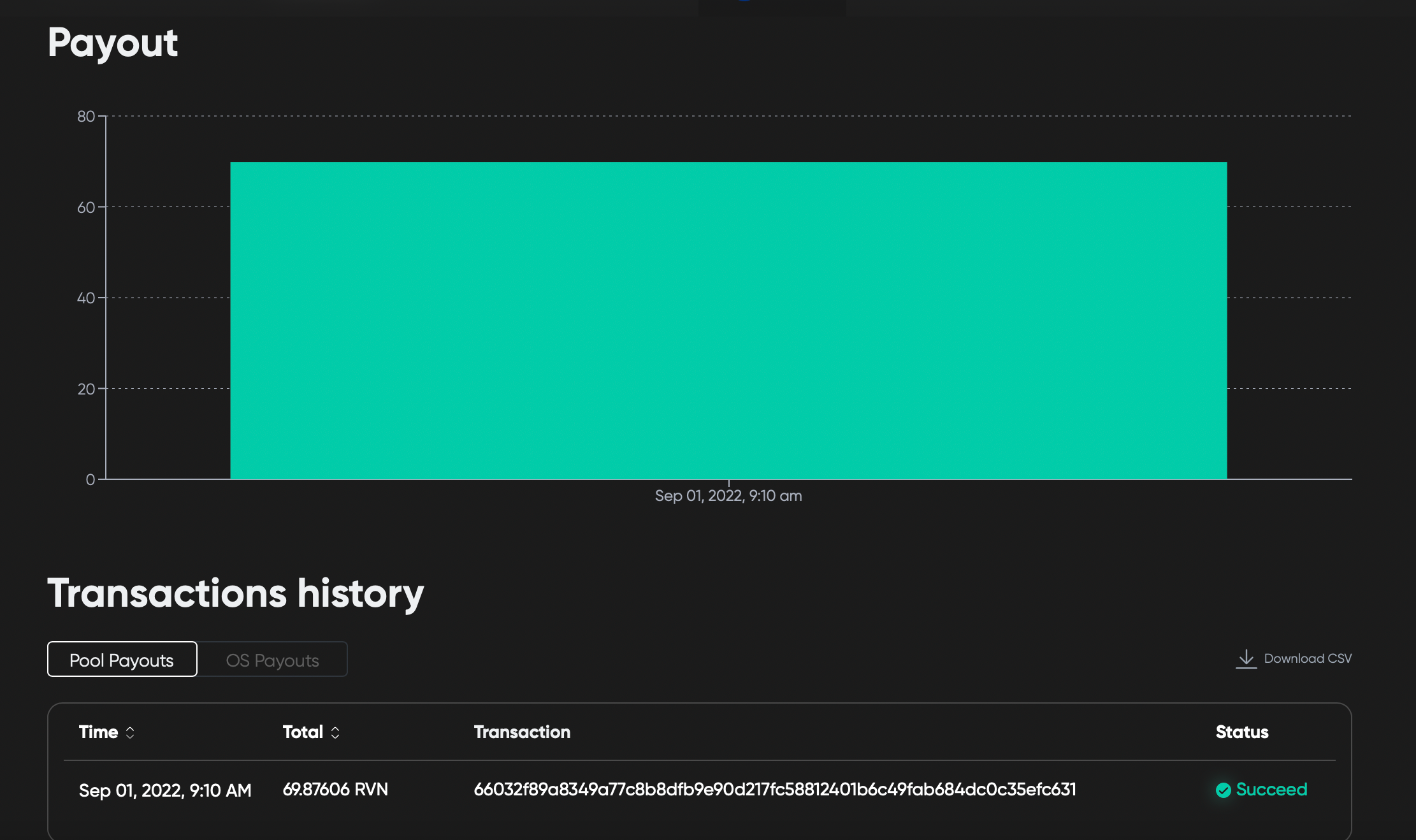This screenshot has height=840, width=1416.
Task: Click the 40 y-axis label
Action: pos(86,298)
